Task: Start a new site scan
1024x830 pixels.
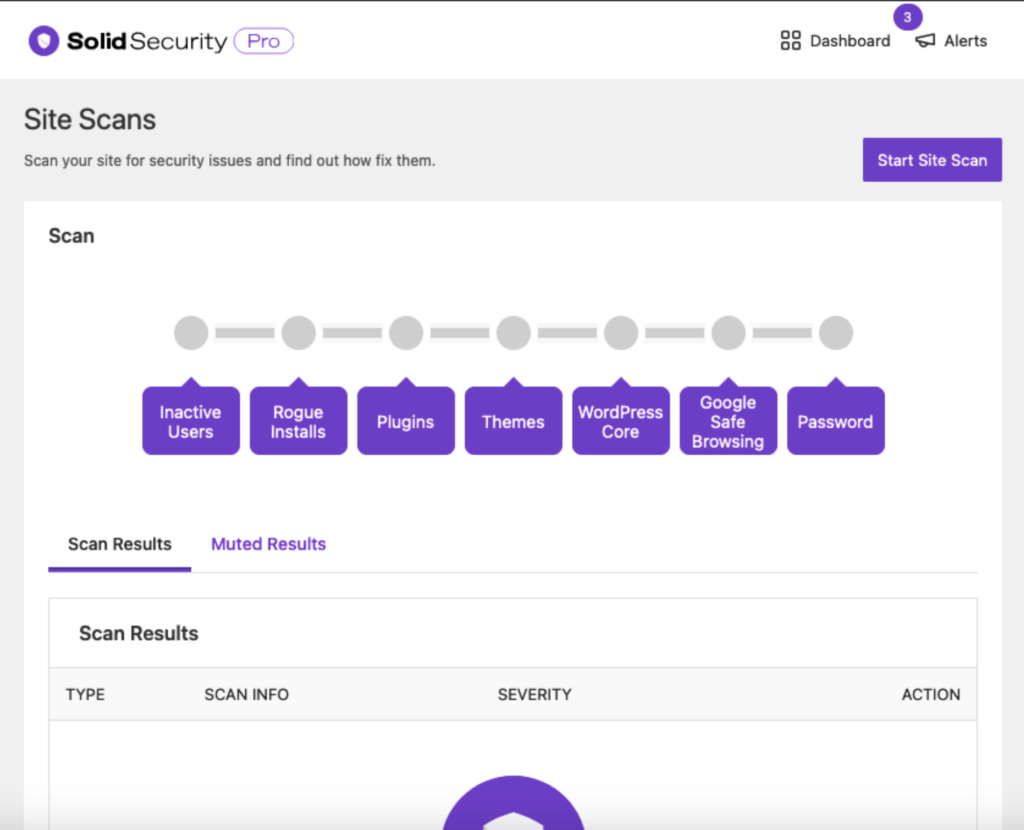Action: [932, 160]
